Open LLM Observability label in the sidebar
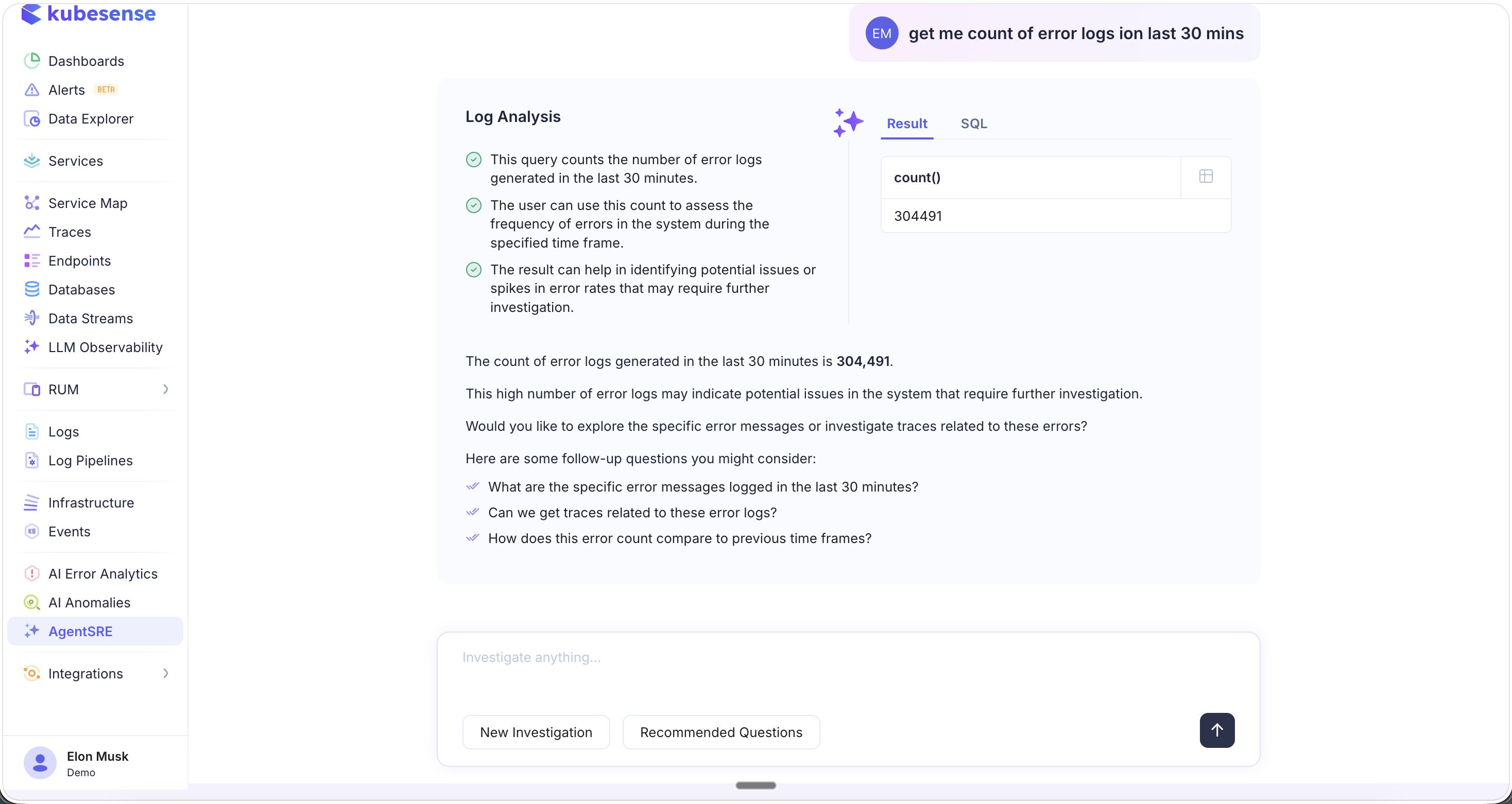The width and height of the screenshot is (1512, 804). point(106,347)
